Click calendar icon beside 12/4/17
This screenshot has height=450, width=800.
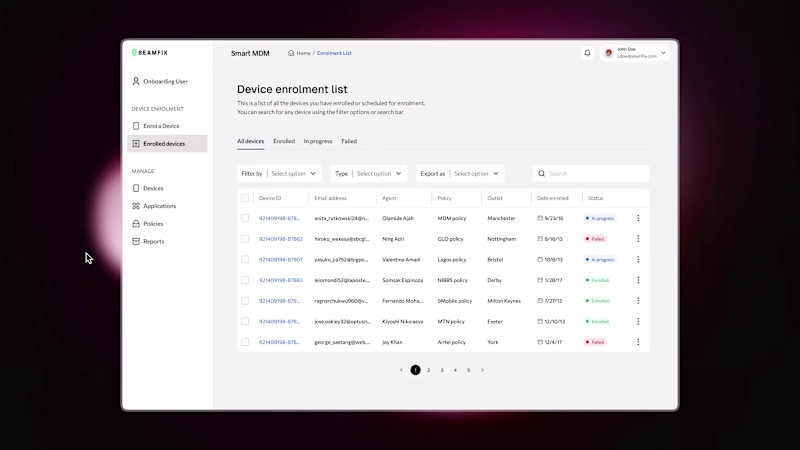click(x=540, y=342)
